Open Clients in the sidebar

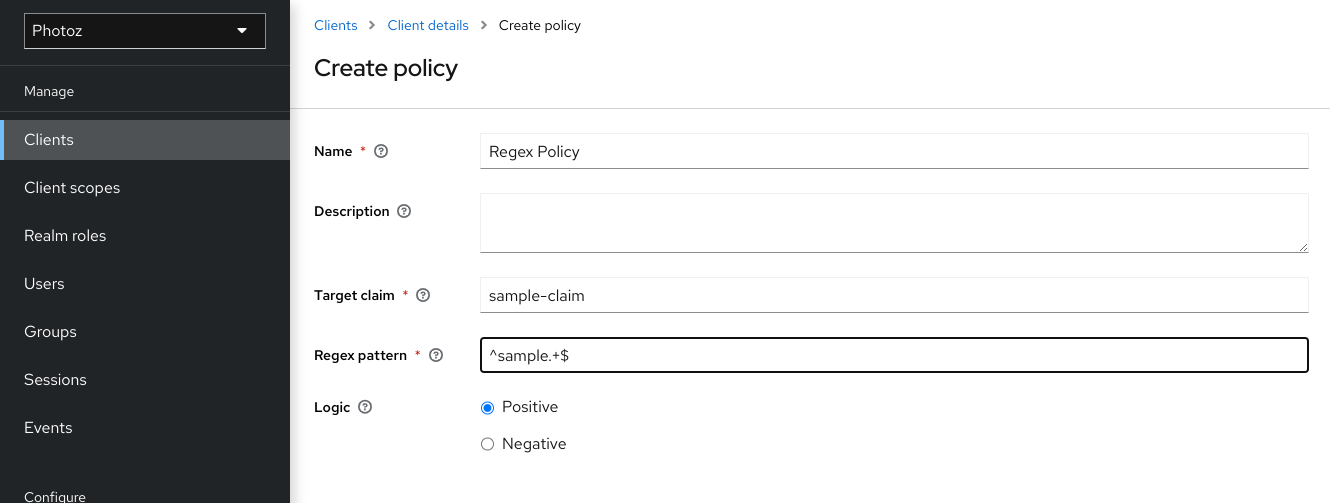[49, 140]
